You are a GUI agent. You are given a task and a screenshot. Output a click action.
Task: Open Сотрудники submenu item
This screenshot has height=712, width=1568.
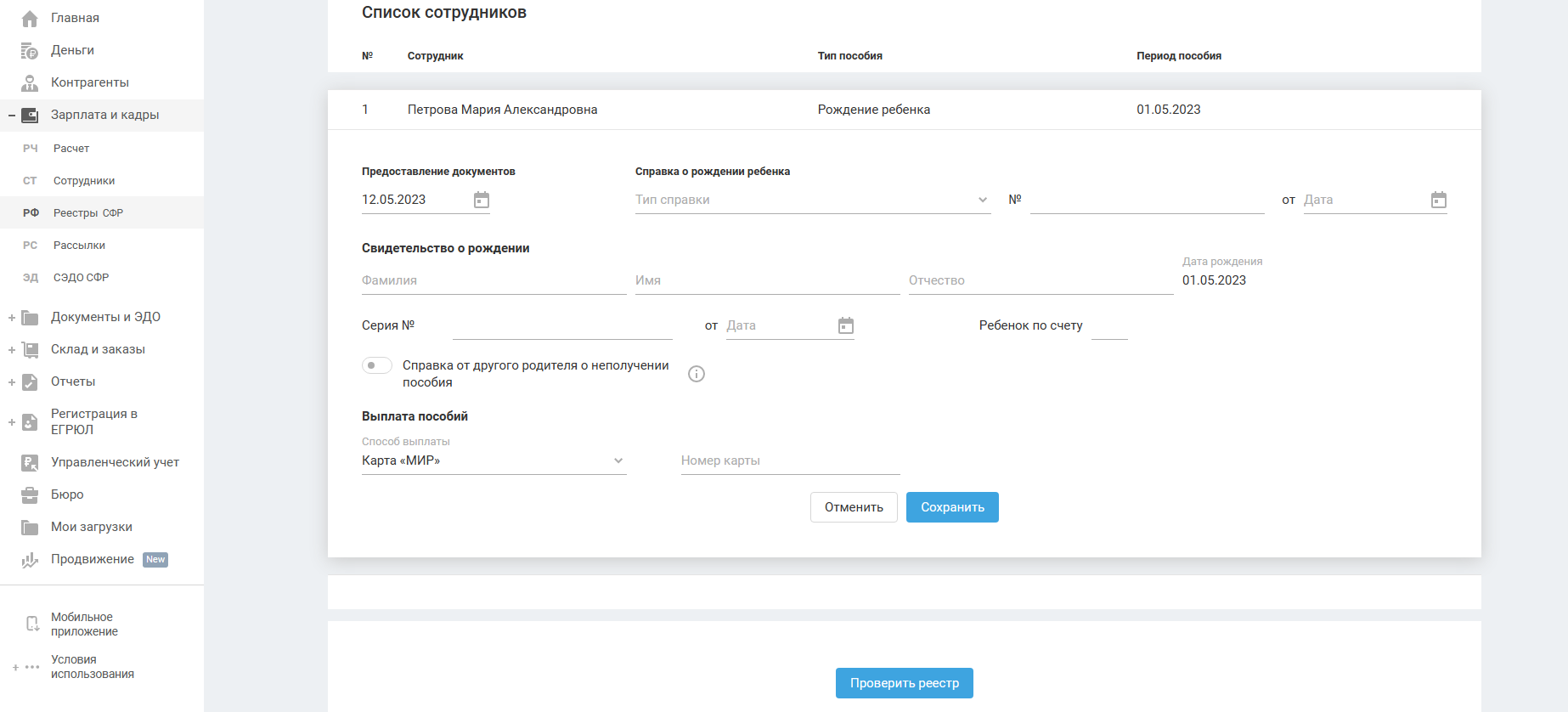pyautogui.click(x=84, y=181)
